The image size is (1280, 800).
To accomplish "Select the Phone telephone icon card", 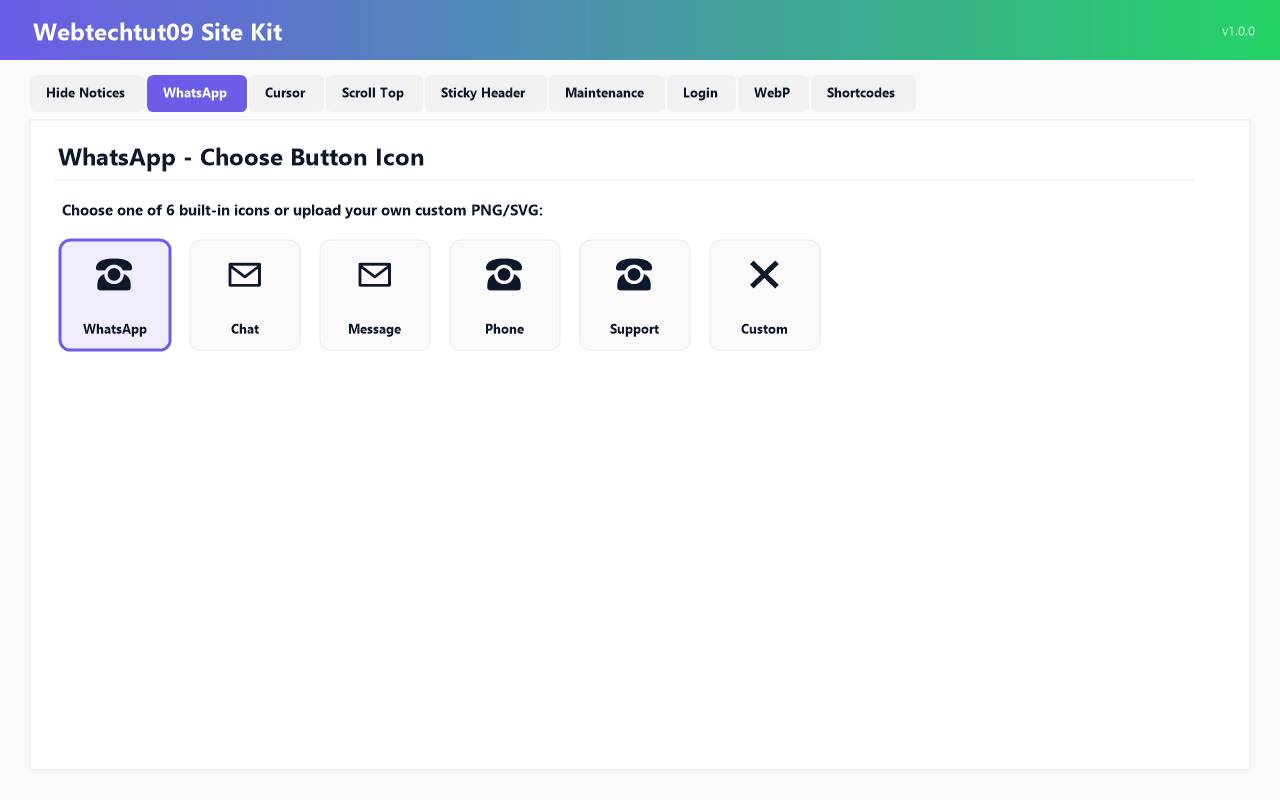I will 505,295.
